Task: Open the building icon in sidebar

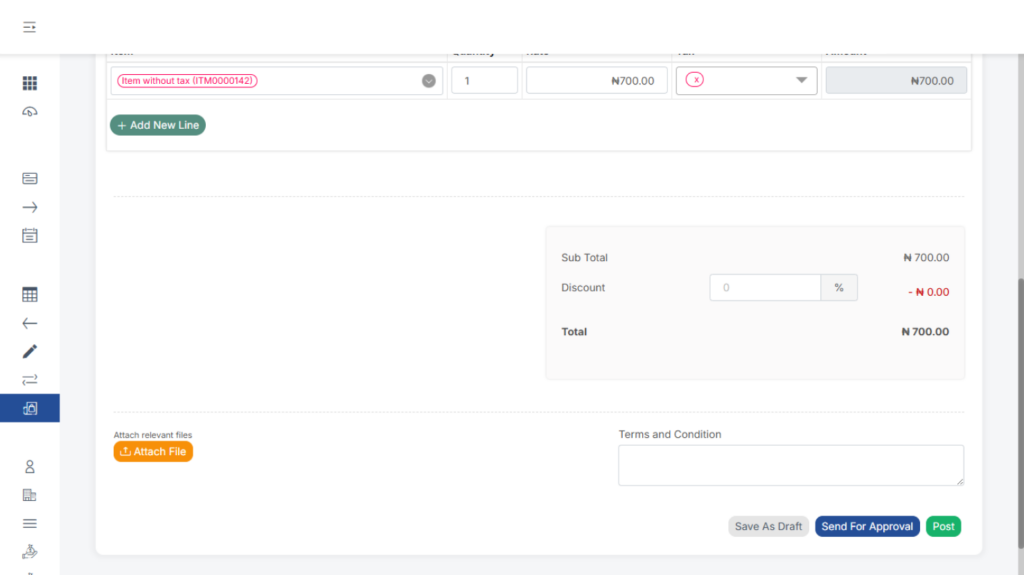Action: (x=29, y=494)
